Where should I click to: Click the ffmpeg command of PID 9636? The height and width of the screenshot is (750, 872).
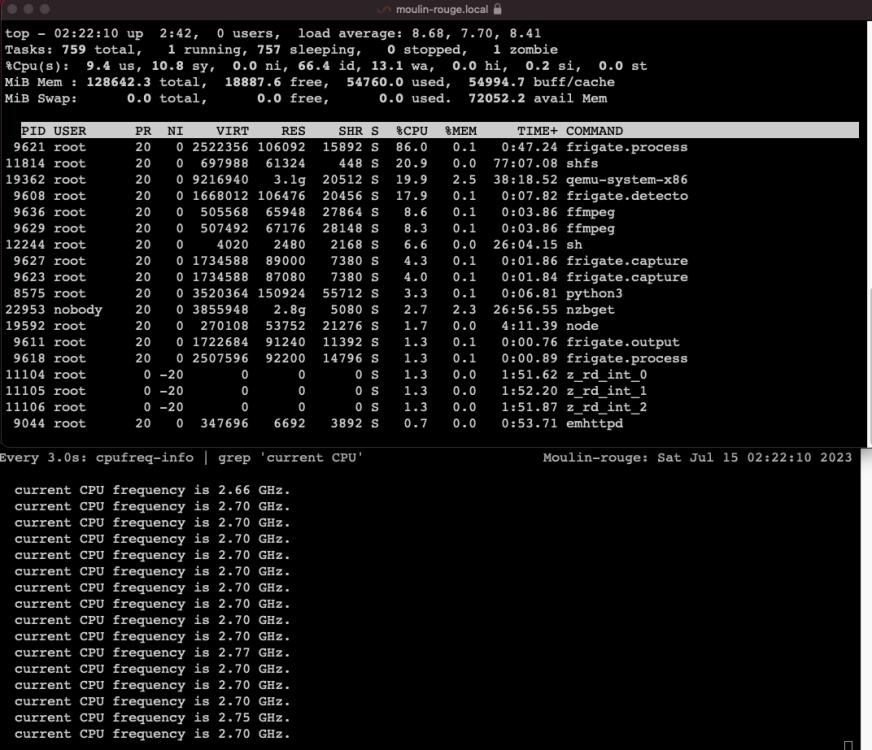pyautogui.click(x=591, y=212)
